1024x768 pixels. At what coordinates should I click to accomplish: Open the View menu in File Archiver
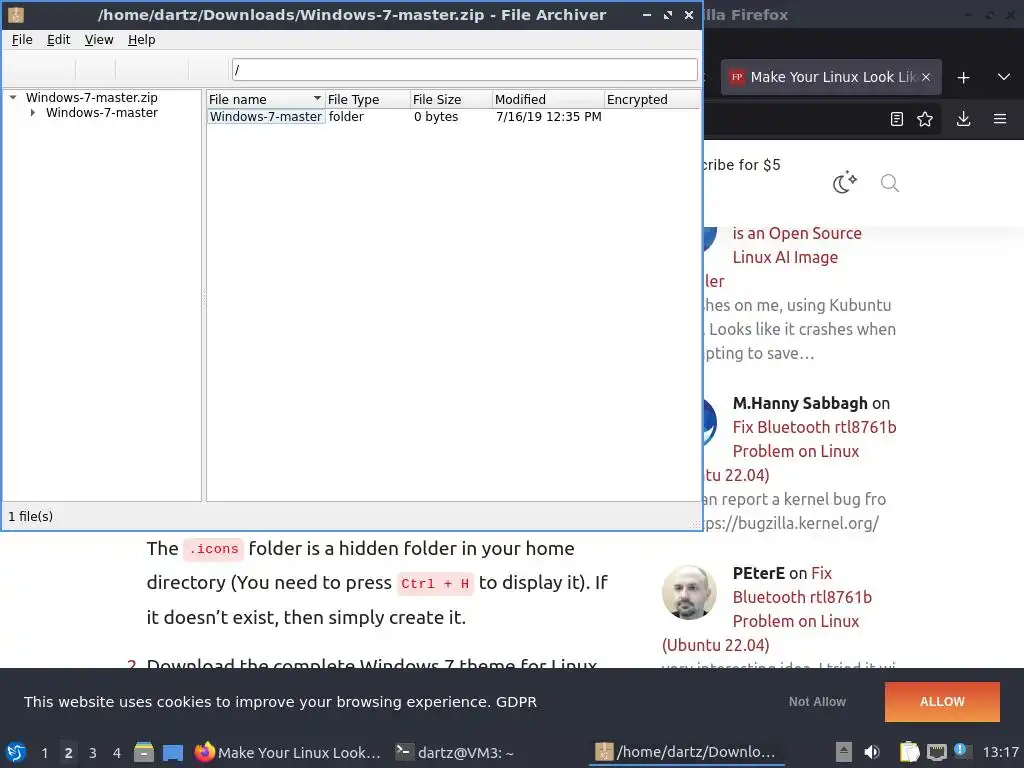(99, 40)
